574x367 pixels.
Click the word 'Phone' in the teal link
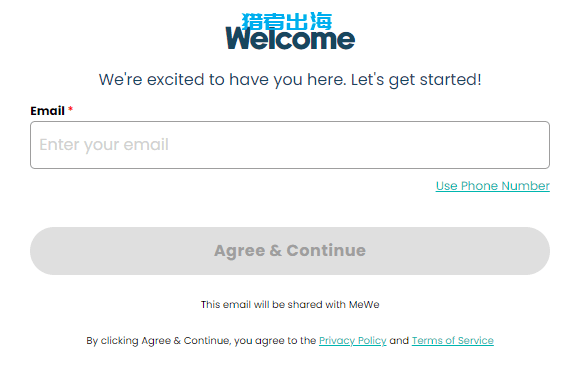coord(479,186)
